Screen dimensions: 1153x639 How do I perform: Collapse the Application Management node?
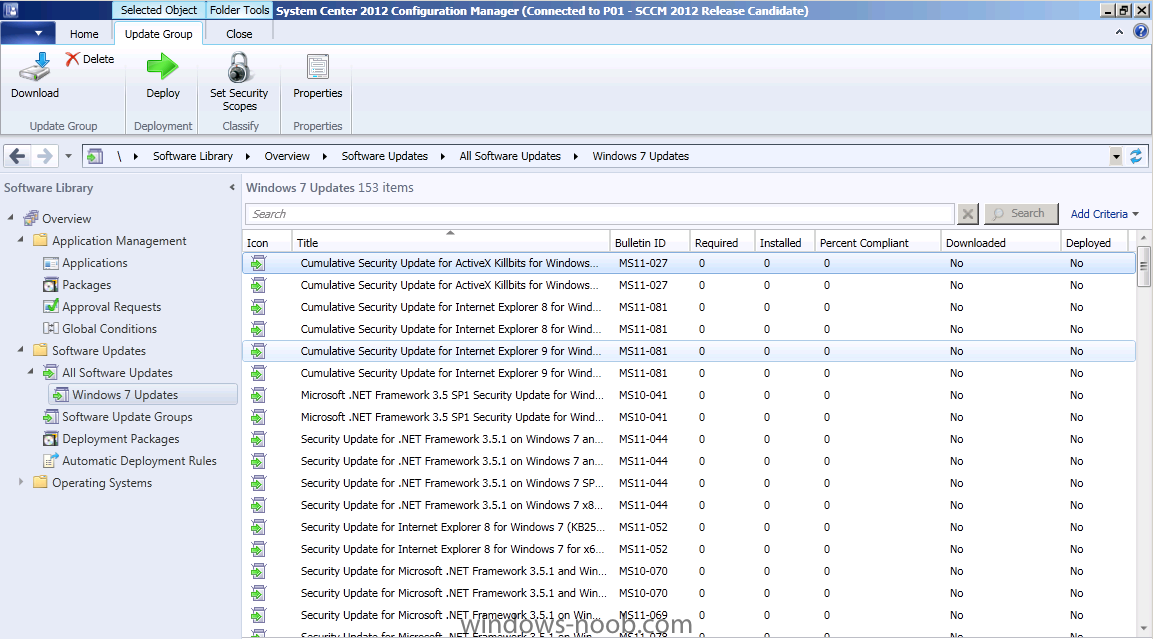click(x=21, y=240)
